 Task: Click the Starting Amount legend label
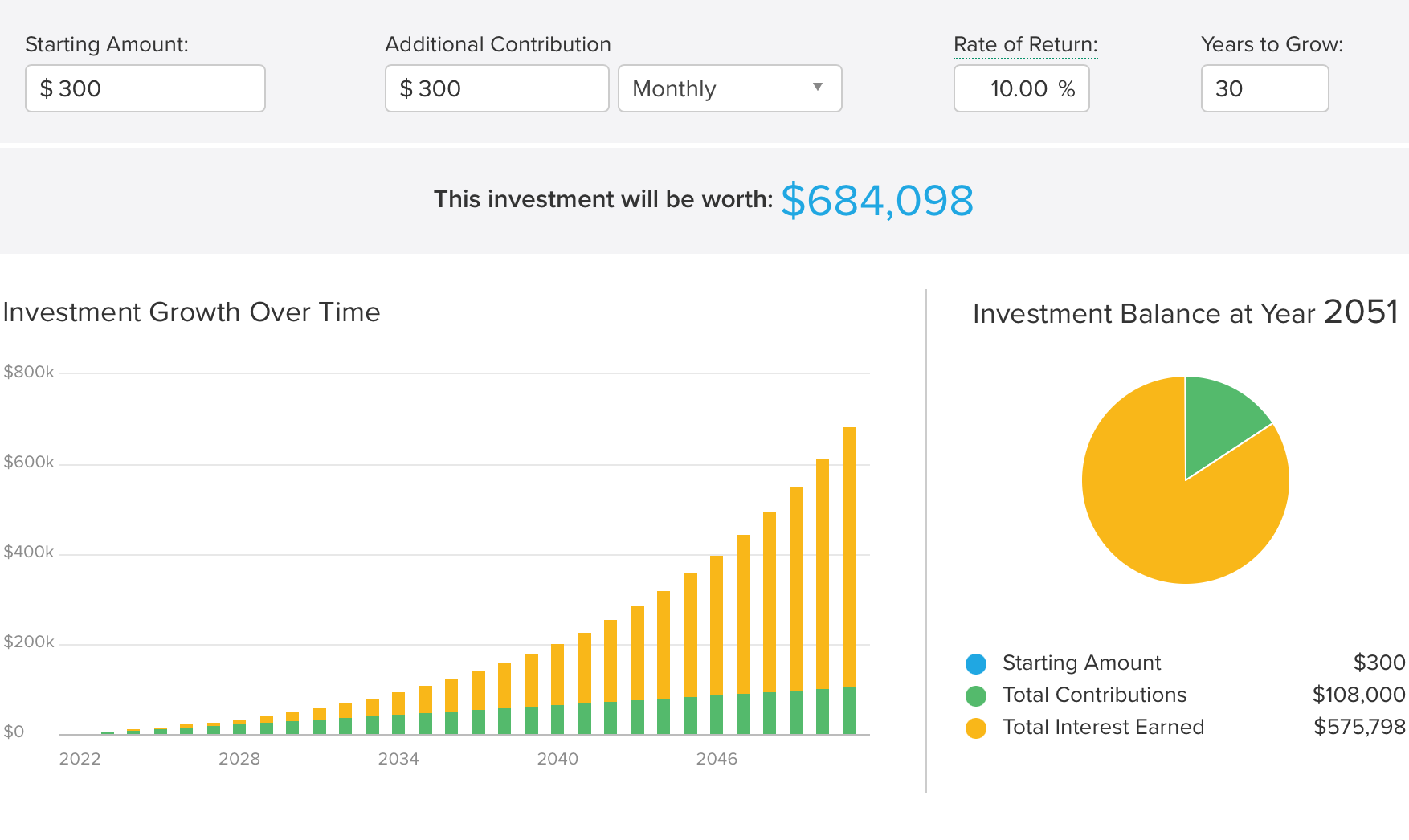1081,663
